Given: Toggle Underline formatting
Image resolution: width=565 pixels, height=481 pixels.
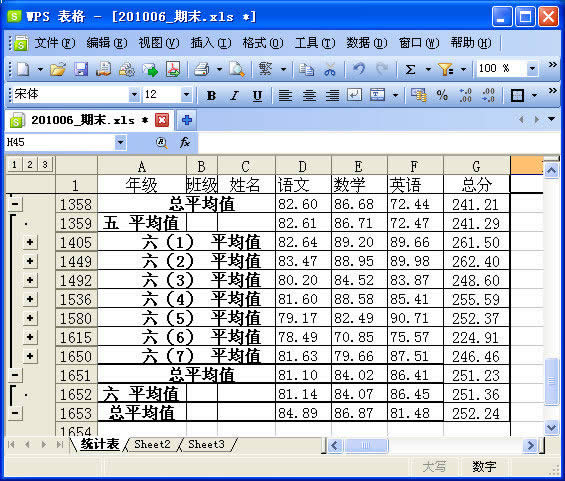Looking at the screenshot, I should point(257,95).
